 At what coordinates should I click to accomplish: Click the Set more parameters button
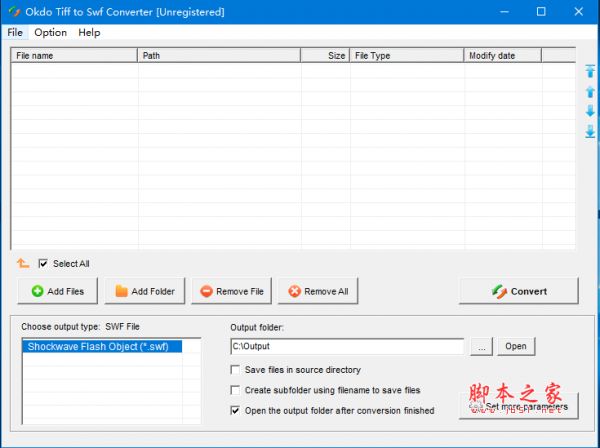coord(519,406)
